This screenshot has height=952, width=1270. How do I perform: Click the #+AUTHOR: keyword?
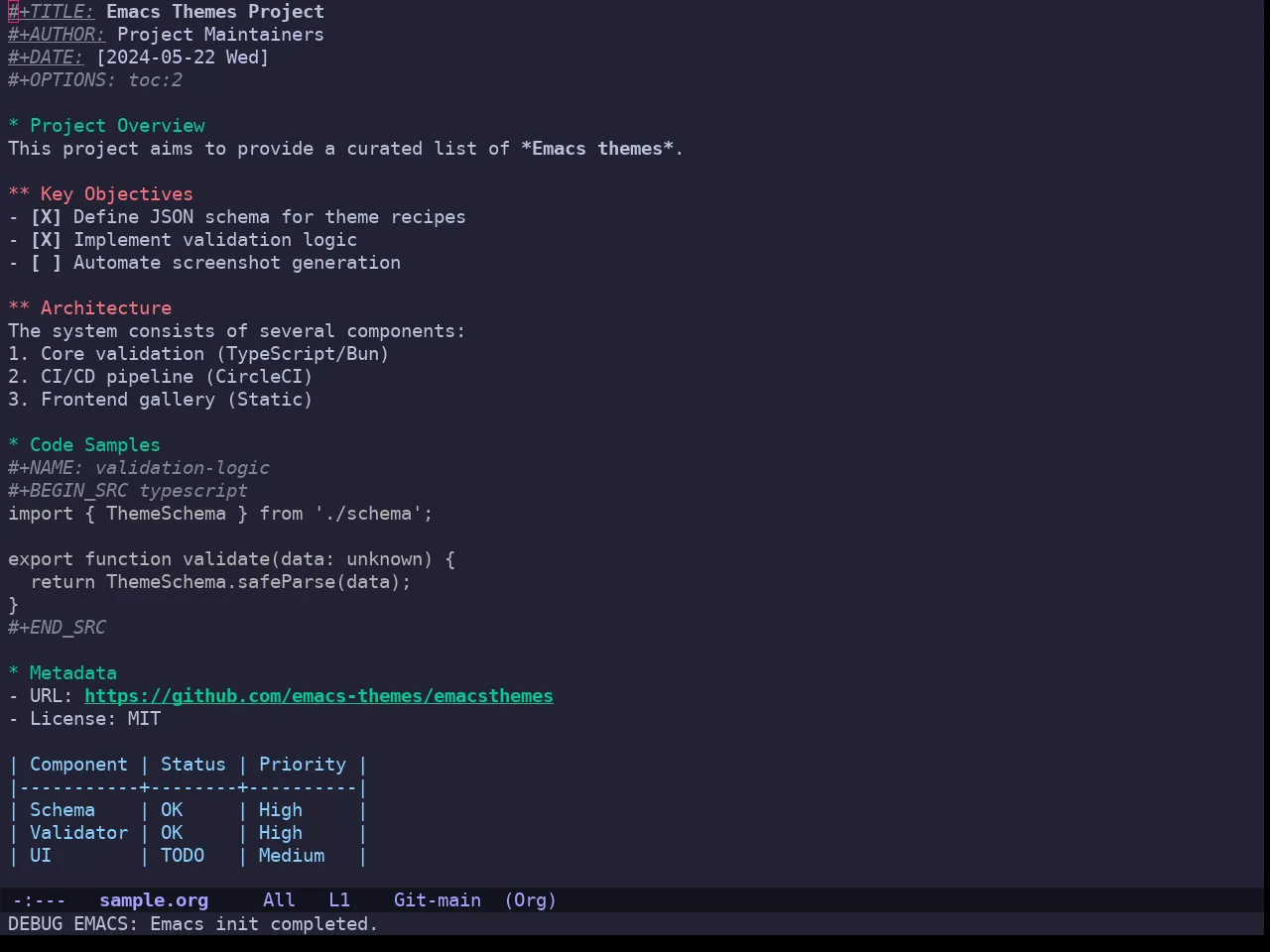click(x=57, y=35)
